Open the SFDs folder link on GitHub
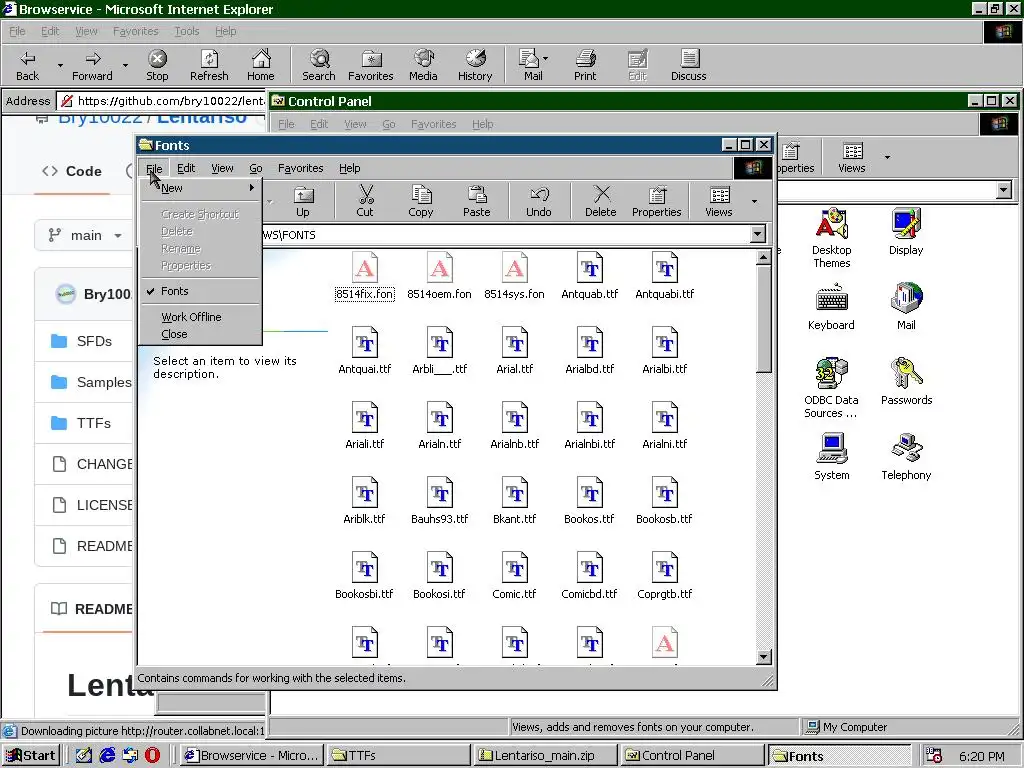The width and height of the screenshot is (1024, 768). (x=94, y=341)
